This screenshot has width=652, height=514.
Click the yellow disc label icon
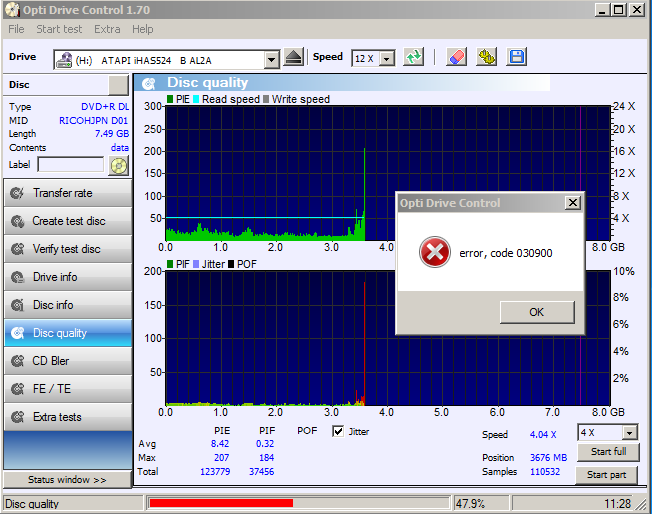[119, 166]
